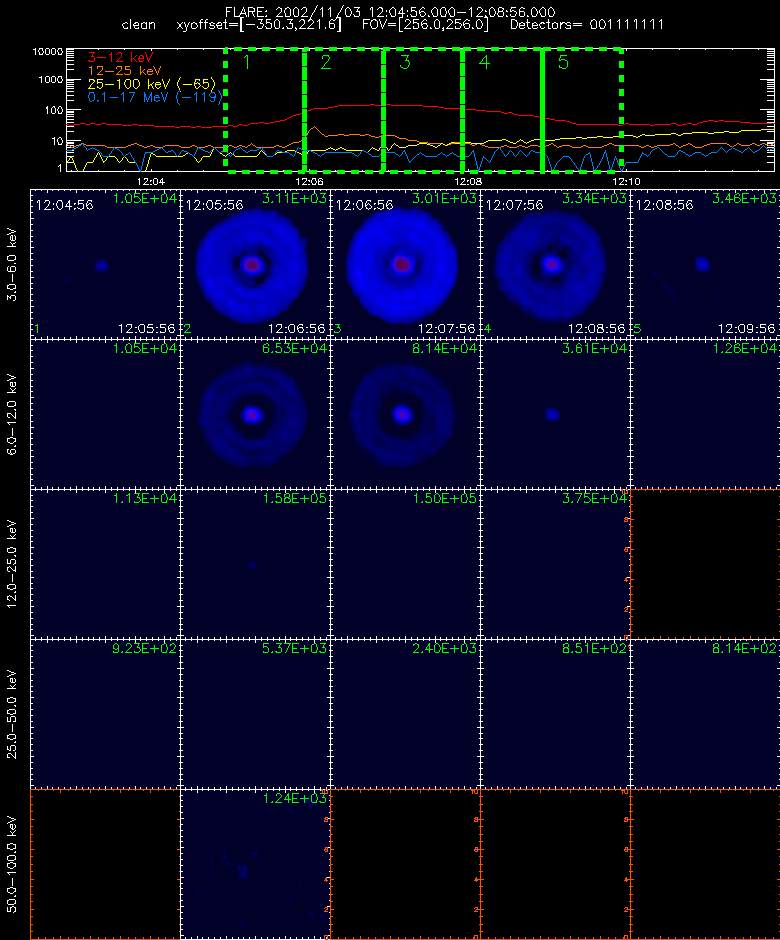Viewport: 780px width, 940px height.
Task: Click the 3.11E+03 peak value label
Action: tap(294, 198)
